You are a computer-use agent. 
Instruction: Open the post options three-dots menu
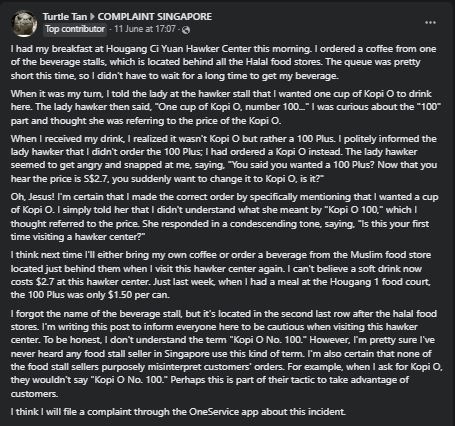click(x=430, y=23)
